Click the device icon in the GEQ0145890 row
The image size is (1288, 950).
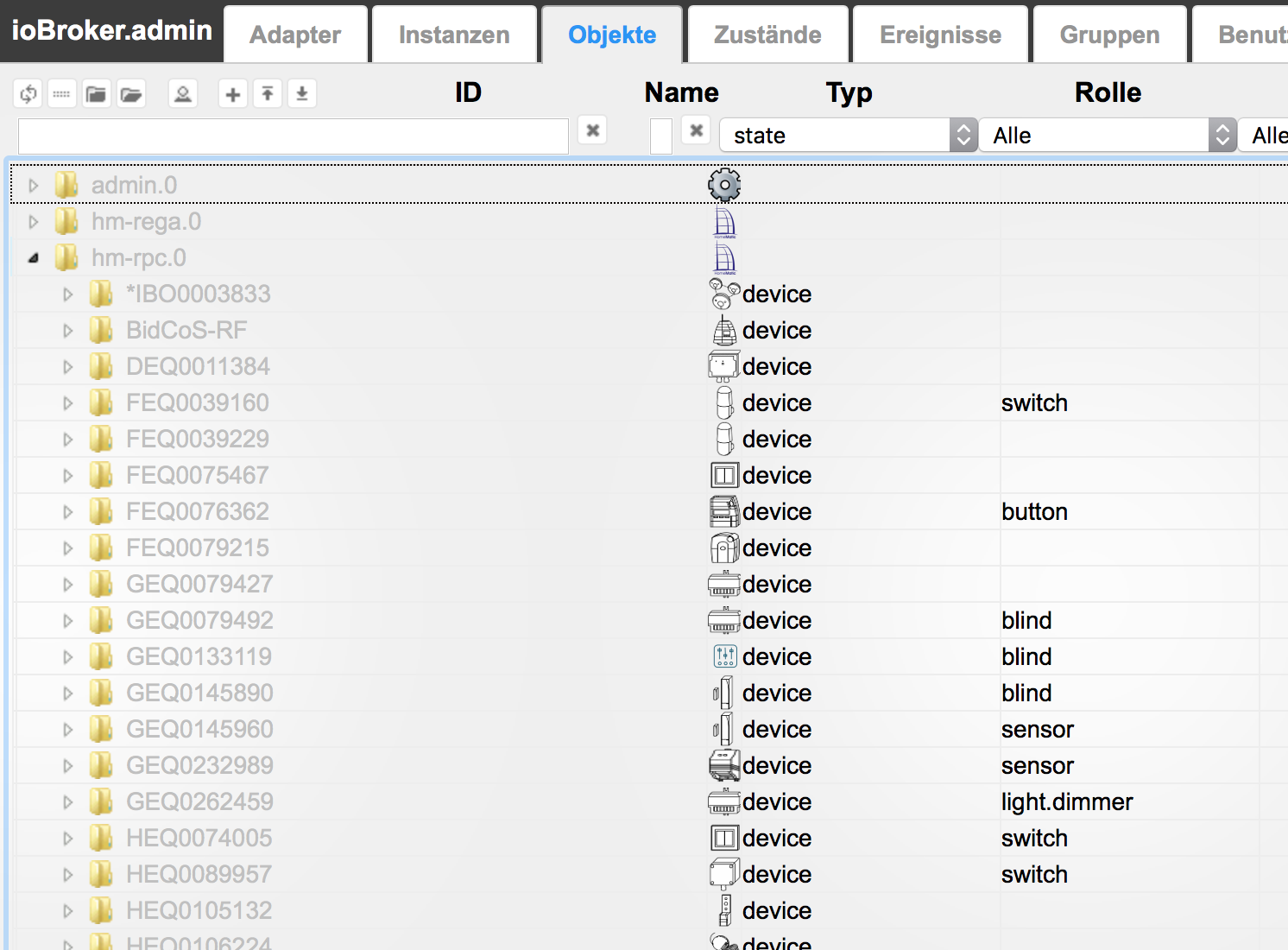pyautogui.click(x=723, y=693)
